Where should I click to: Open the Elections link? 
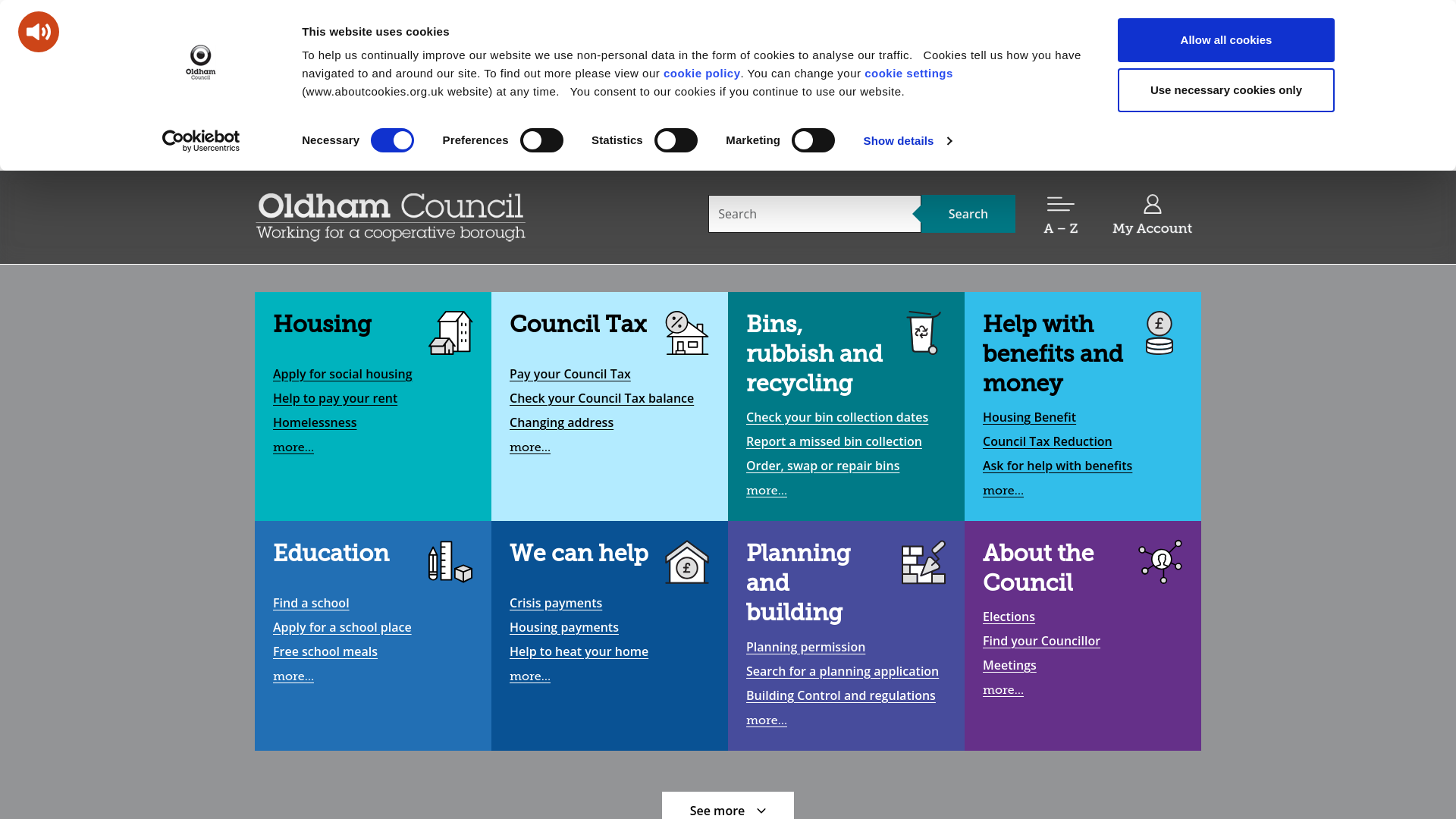(x=1009, y=617)
